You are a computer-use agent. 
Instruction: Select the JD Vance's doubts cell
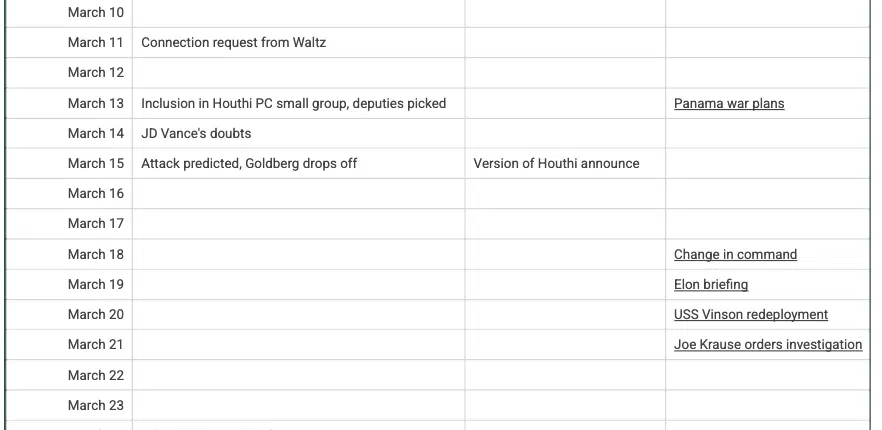pyautogui.click(x=299, y=133)
